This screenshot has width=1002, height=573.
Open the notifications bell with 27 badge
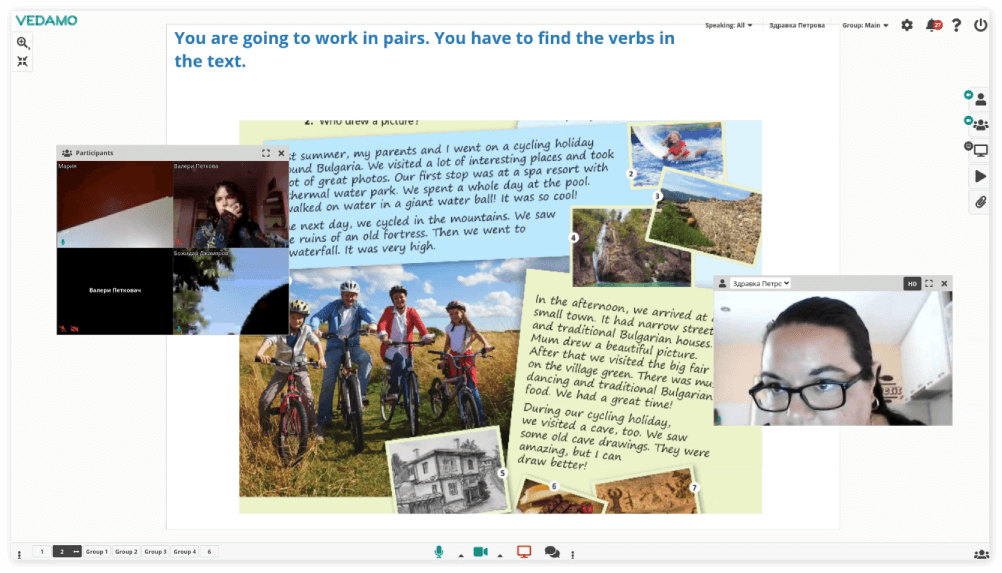934,25
